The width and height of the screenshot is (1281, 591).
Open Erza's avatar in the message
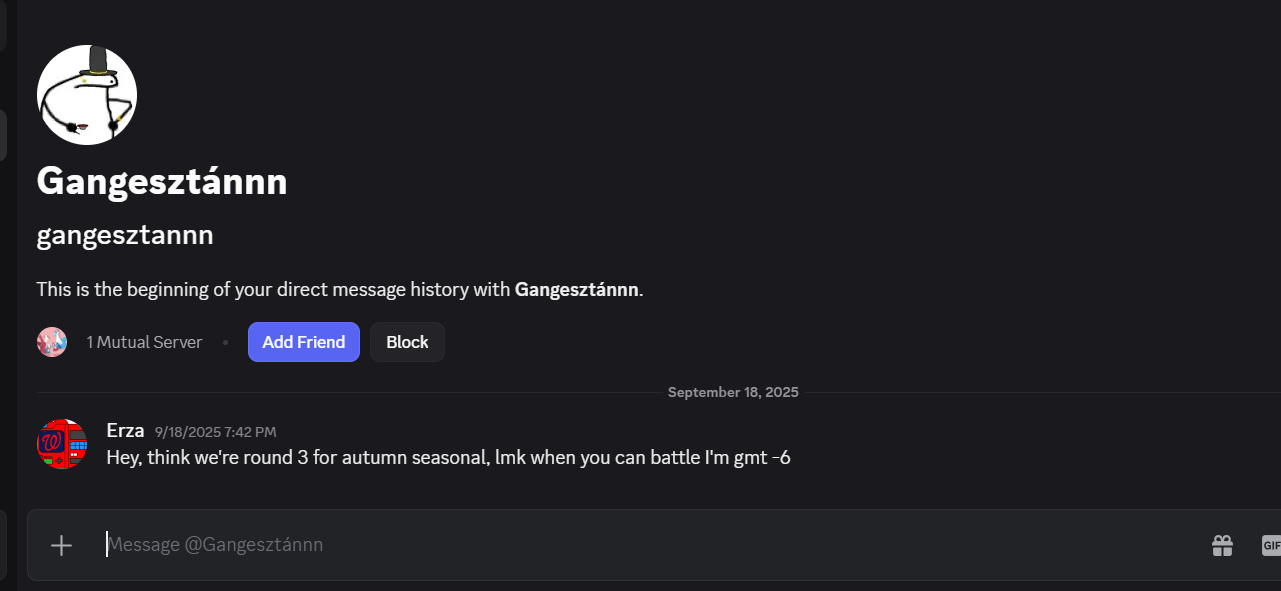tap(62, 444)
